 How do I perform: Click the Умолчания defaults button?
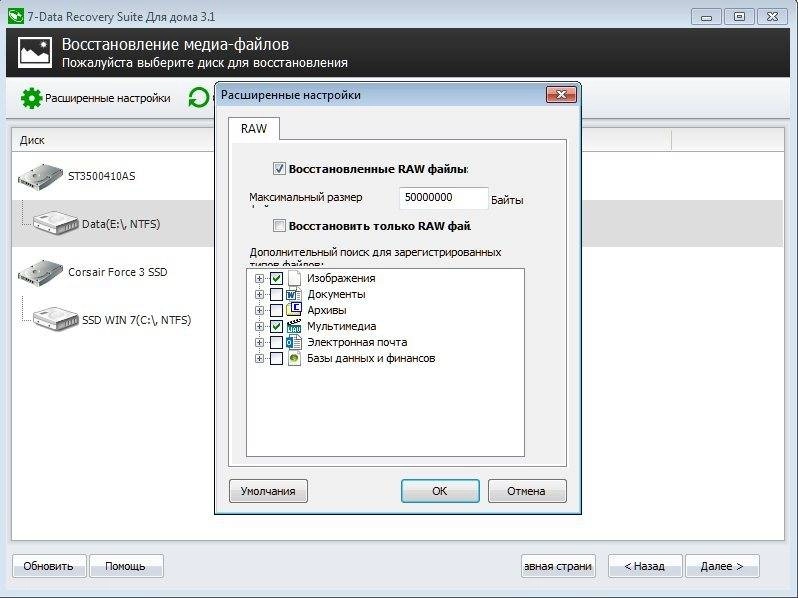point(268,491)
